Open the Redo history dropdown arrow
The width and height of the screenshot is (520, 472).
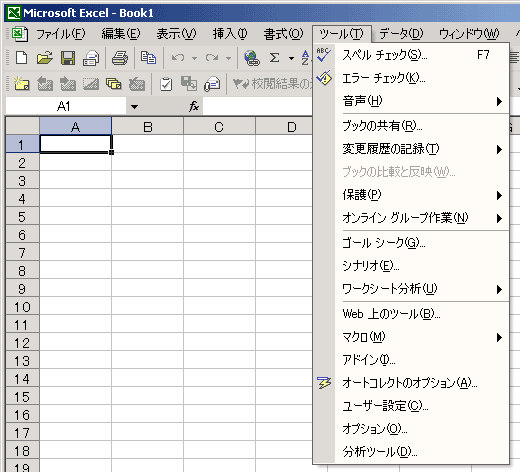(x=228, y=58)
